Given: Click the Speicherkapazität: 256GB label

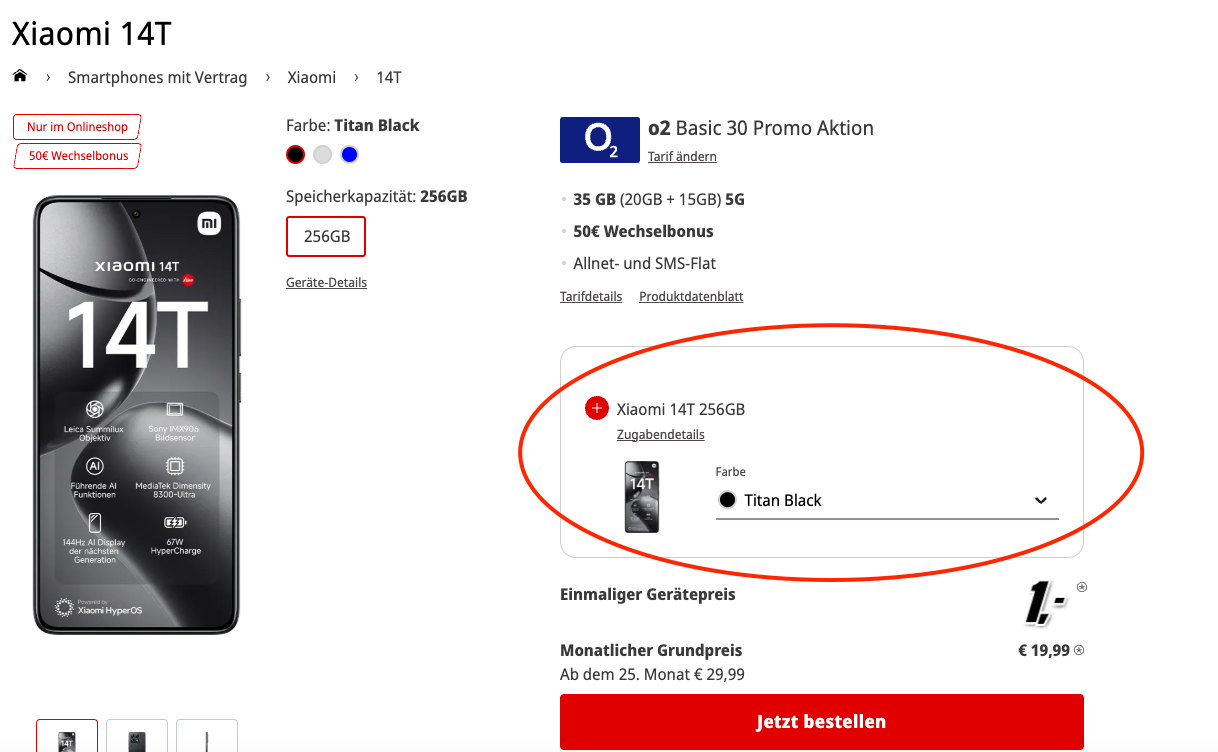Looking at the screenshot, I should pos(377,197).
